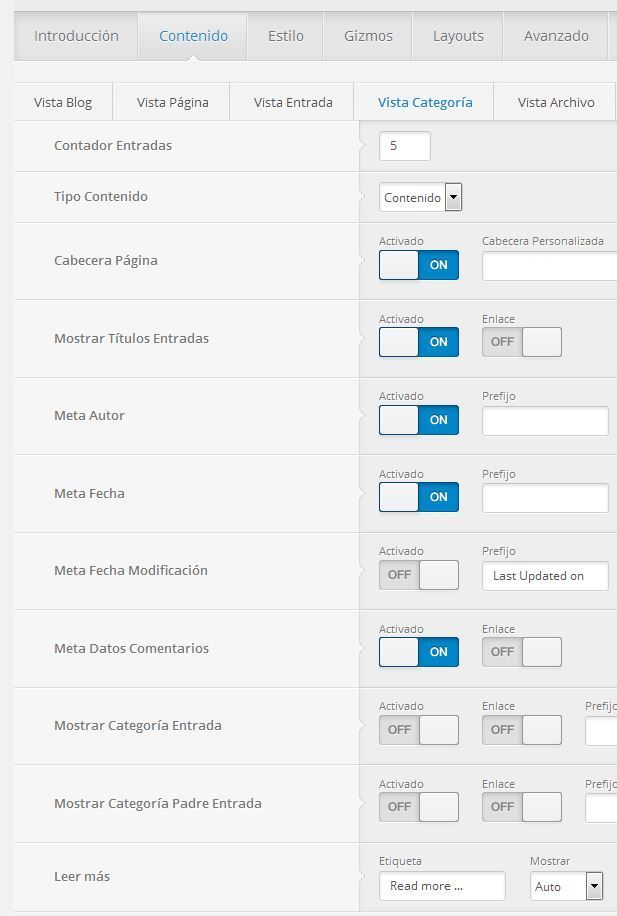
Task: Open the Gizmos tab
Action: coord(368,36)
